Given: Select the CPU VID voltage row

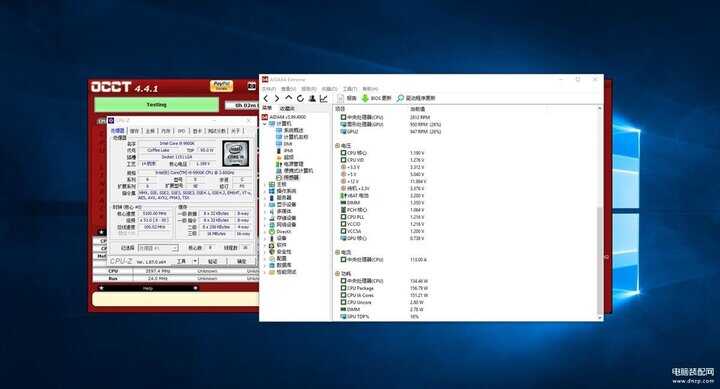Looking at the screenshot, I should click(x=383, y=160).
